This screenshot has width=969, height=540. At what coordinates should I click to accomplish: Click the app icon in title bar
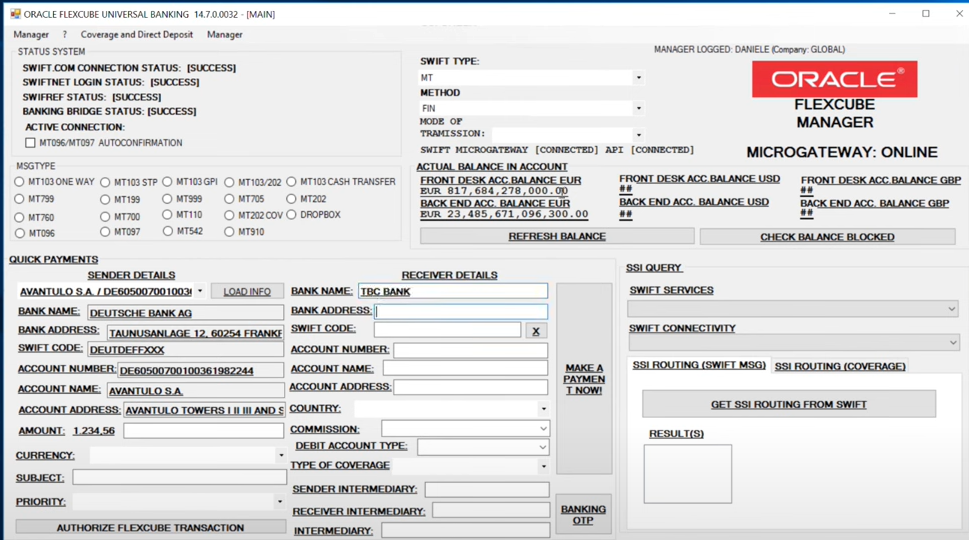click(x=14, y=14)
